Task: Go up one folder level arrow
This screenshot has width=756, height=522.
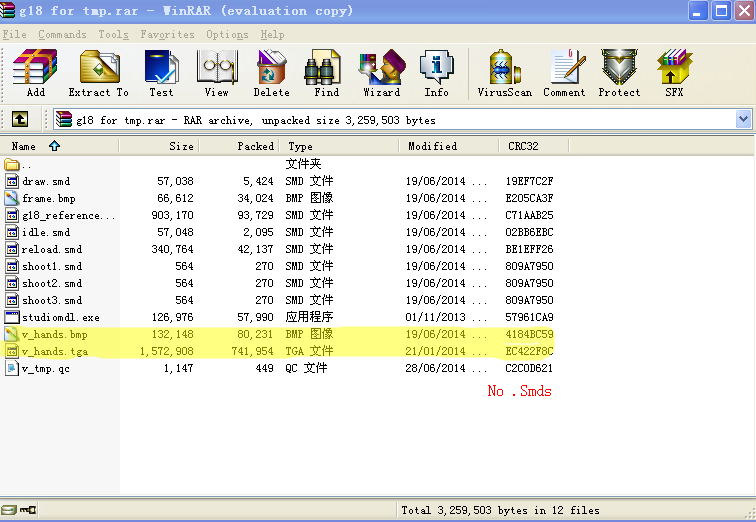Action: 20,119
